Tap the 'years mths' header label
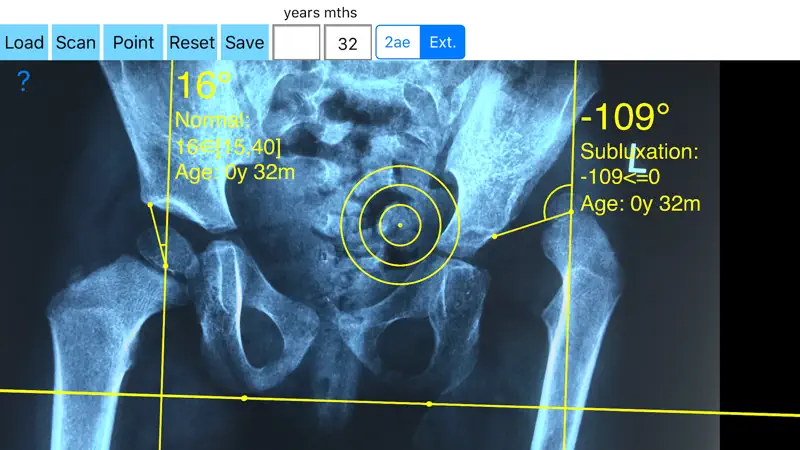The image size is (800, 450). pos(320,13)
